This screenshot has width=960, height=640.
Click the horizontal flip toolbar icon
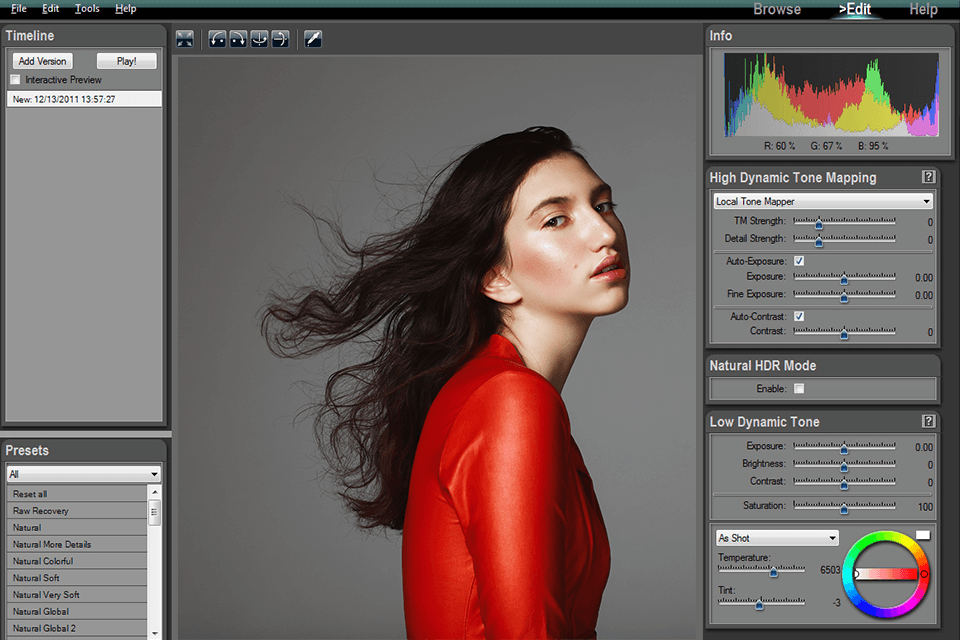click(259, 39)
